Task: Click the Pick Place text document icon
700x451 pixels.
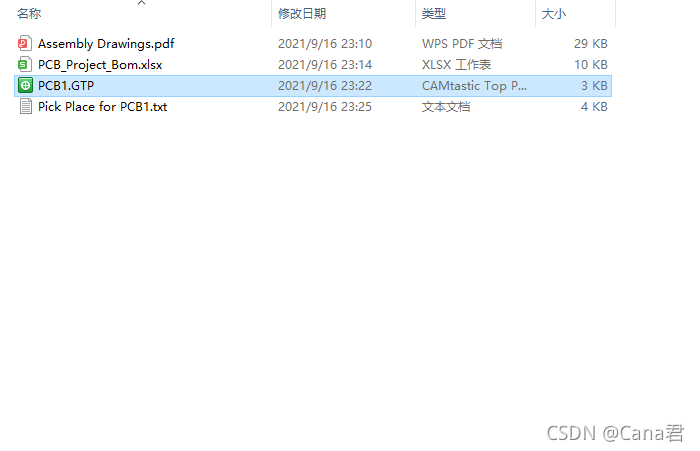Action: (x=25, y=106)
